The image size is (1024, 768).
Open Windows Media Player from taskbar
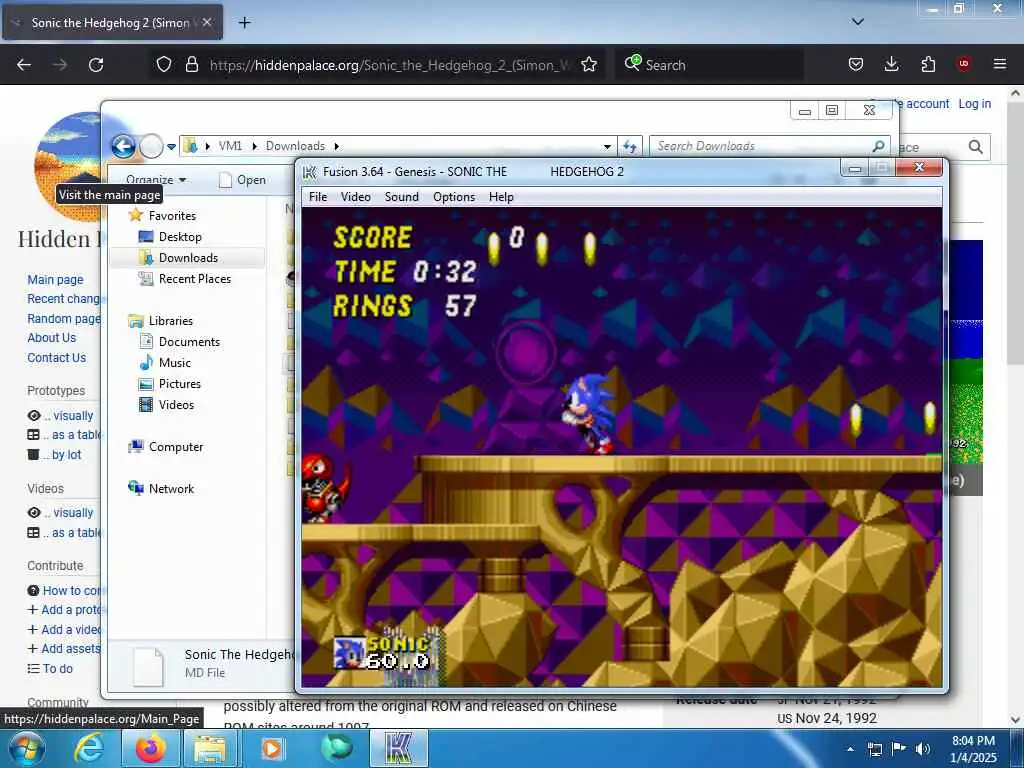tap(272, 748)
